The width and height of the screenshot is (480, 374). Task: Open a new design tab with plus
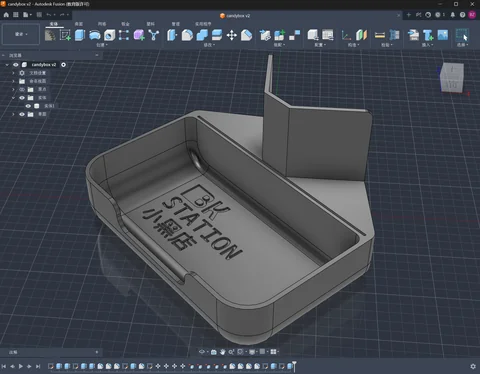pos(409,15)
